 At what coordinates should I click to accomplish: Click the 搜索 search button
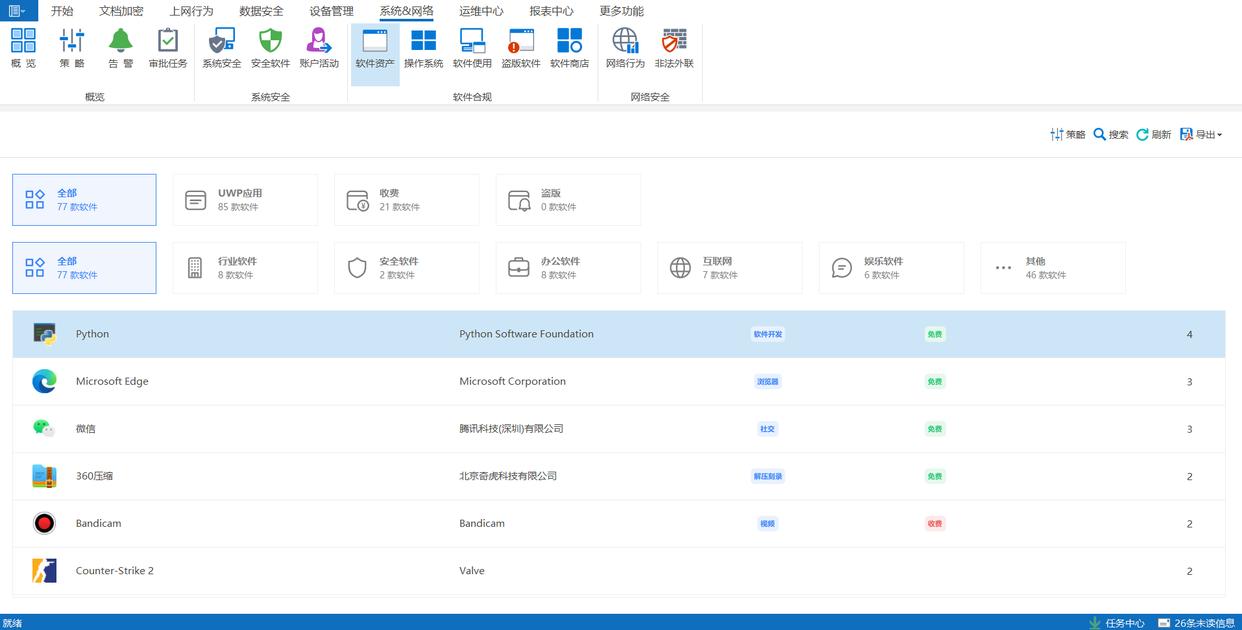(x=1110, y=134)
